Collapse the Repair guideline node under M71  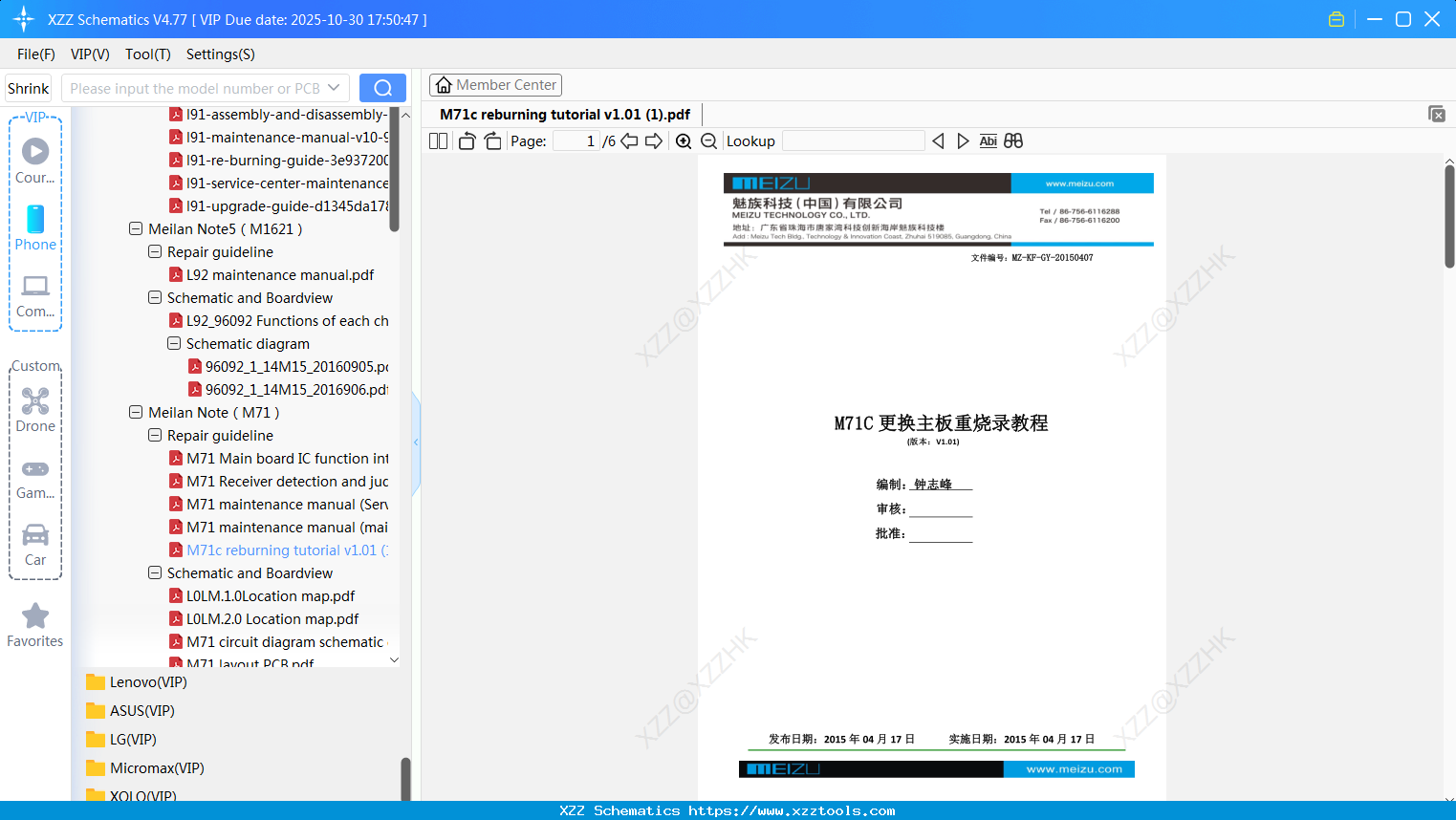[154, 435]
